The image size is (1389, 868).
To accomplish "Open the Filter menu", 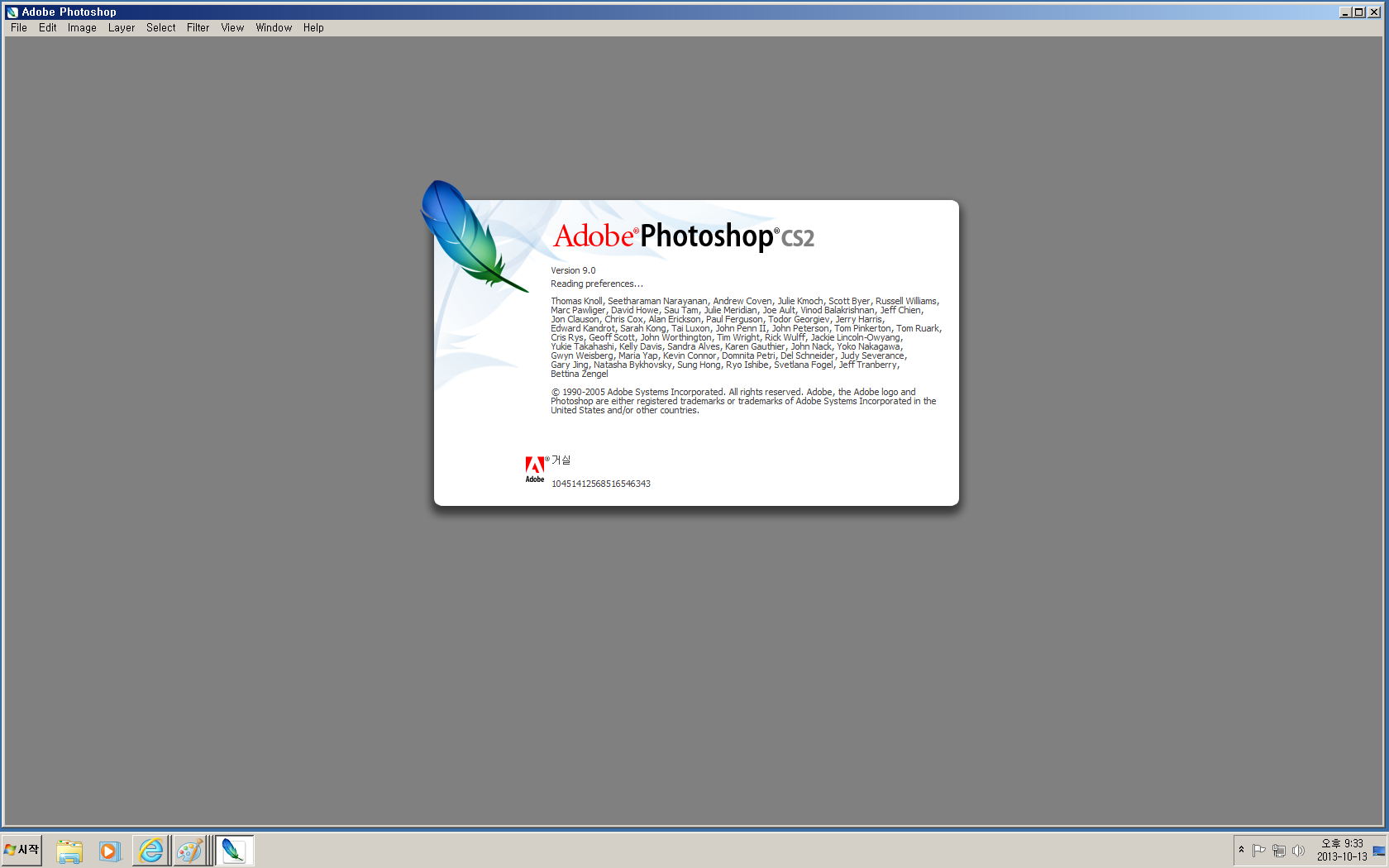I will [x=198, y=27].
